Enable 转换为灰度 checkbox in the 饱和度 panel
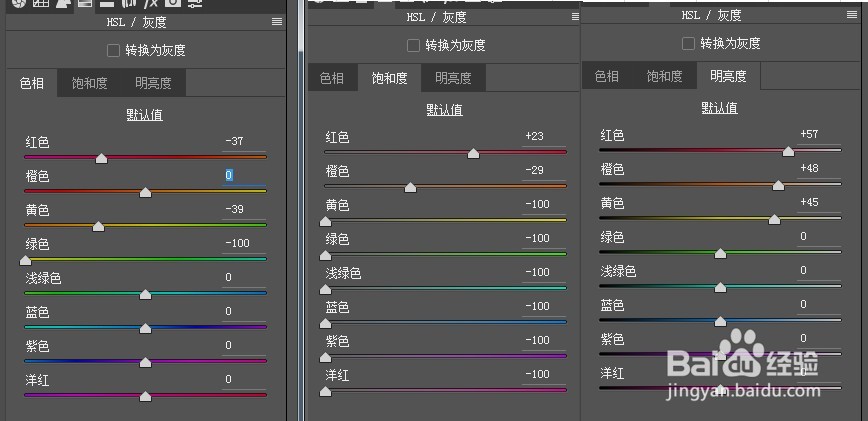Screen dimensions: 868x421 coord(414,45)
